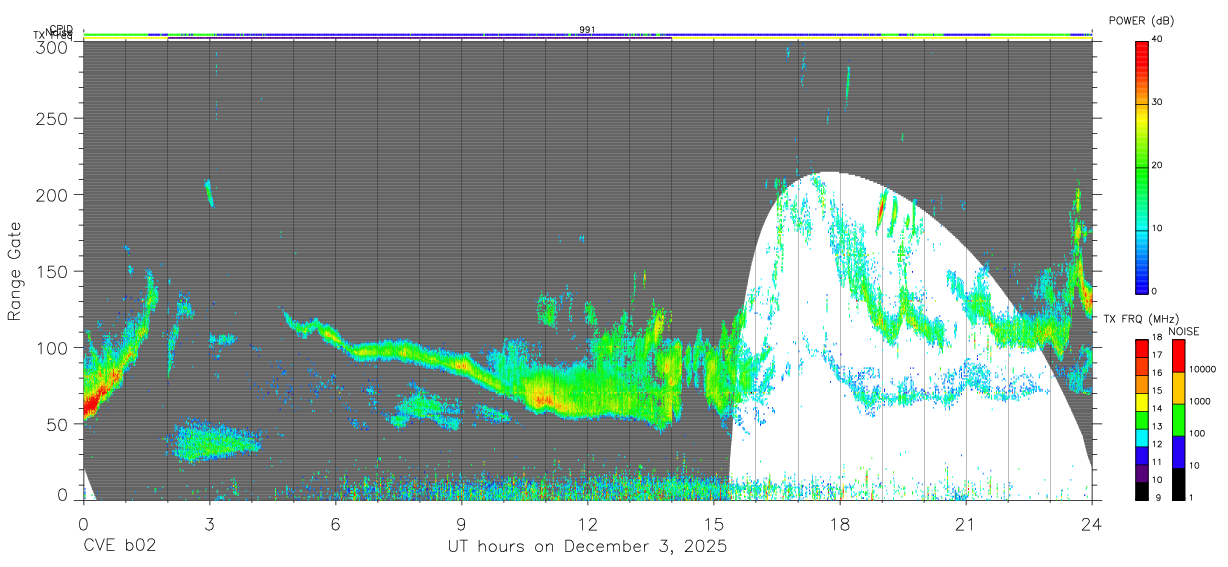
Task: Click the 24 tick on the UT hours axis
Action: (x=1092, y=524)
